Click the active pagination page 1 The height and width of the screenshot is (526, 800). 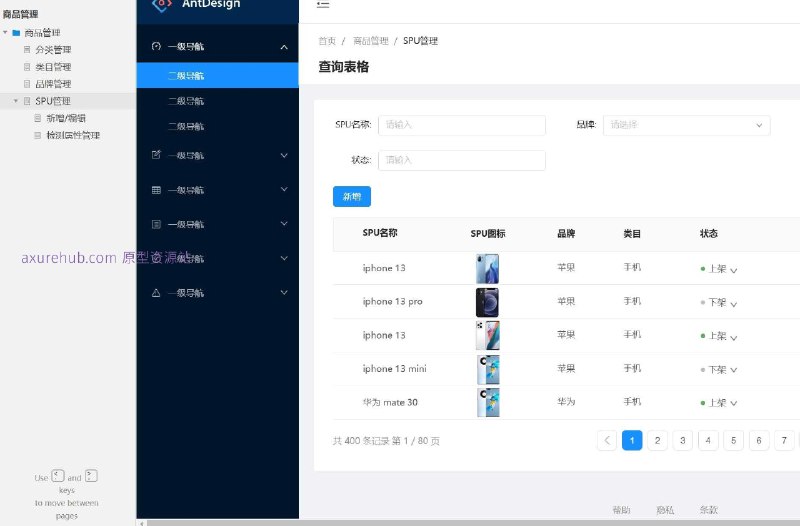coord(632,440)
